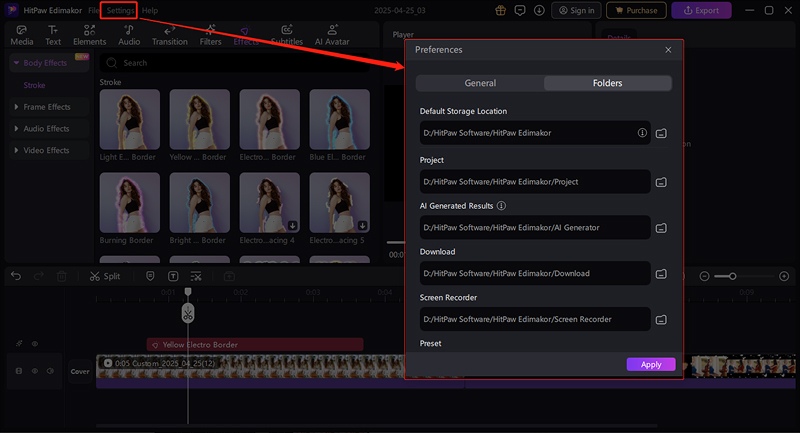This screenshot has height=433, width=800.
Task: Open the Text tool panel
Action: [53, 35]
